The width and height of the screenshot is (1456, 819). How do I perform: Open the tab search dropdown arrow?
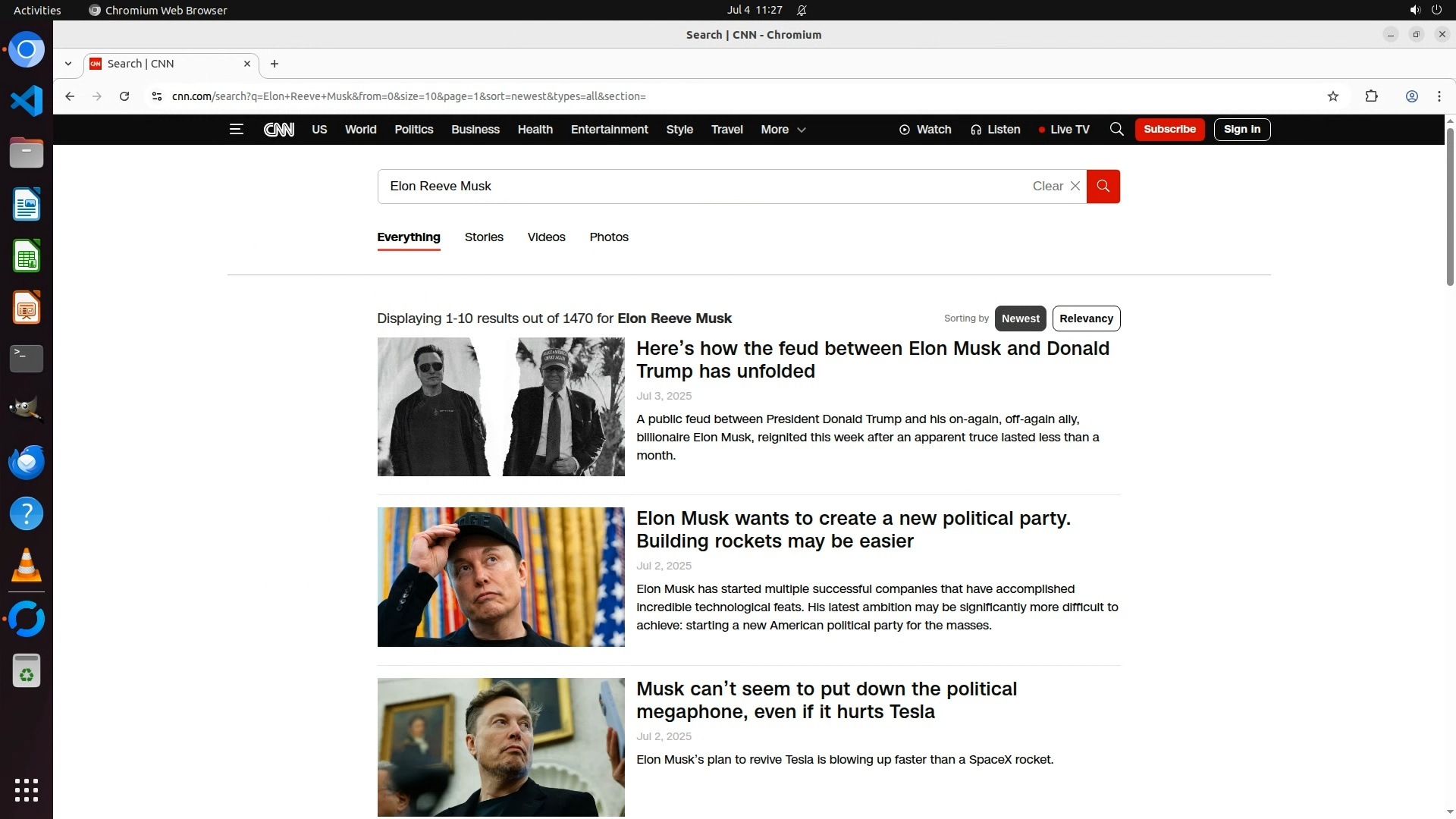point(68,64)
